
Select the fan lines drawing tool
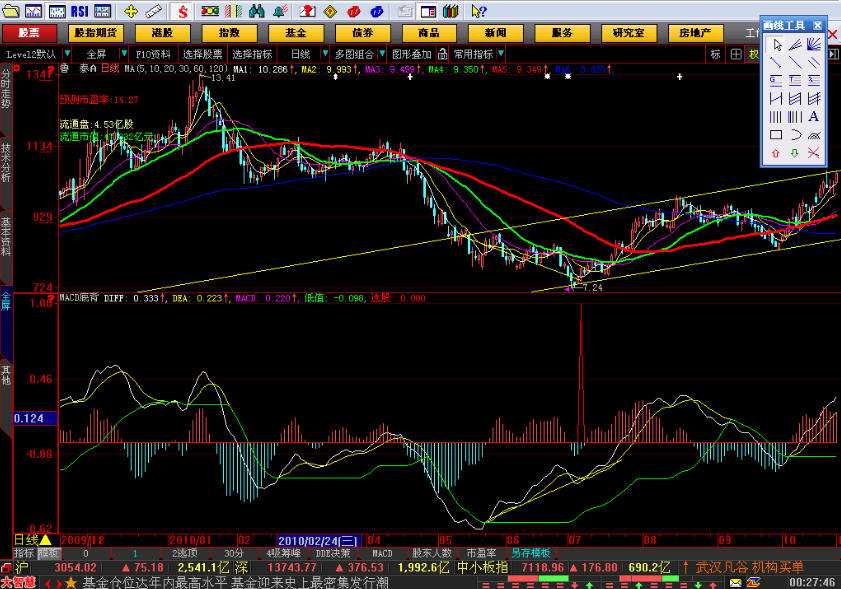tap(814, 45)
